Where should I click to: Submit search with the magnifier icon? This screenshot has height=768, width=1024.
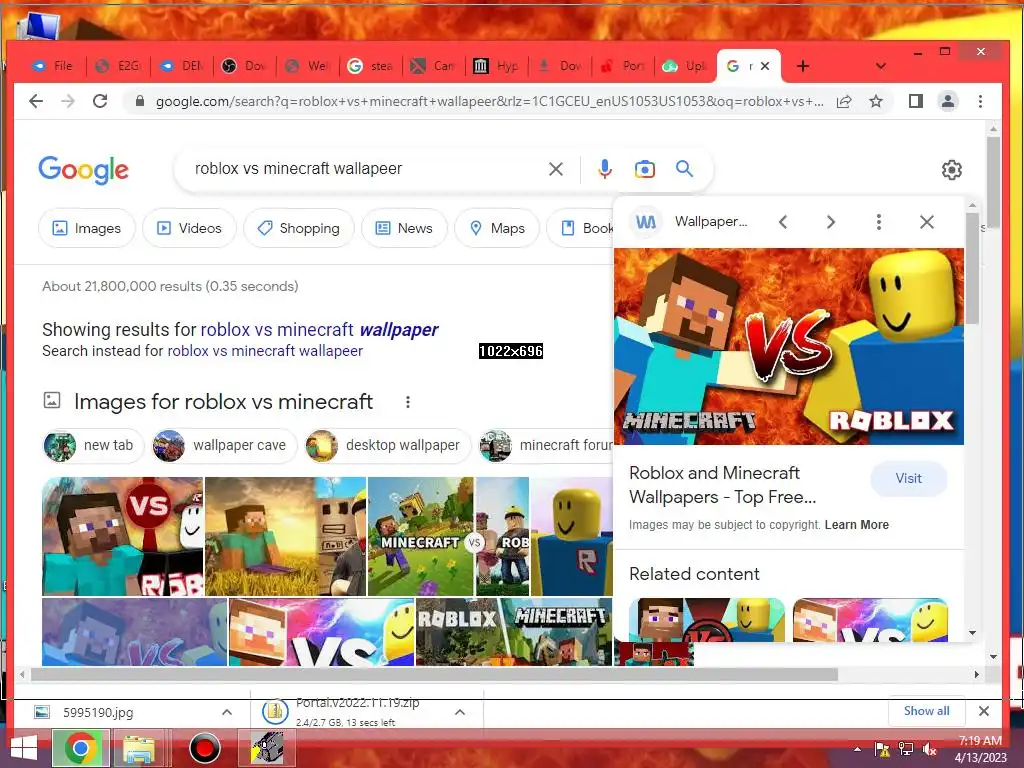point(684,169)
